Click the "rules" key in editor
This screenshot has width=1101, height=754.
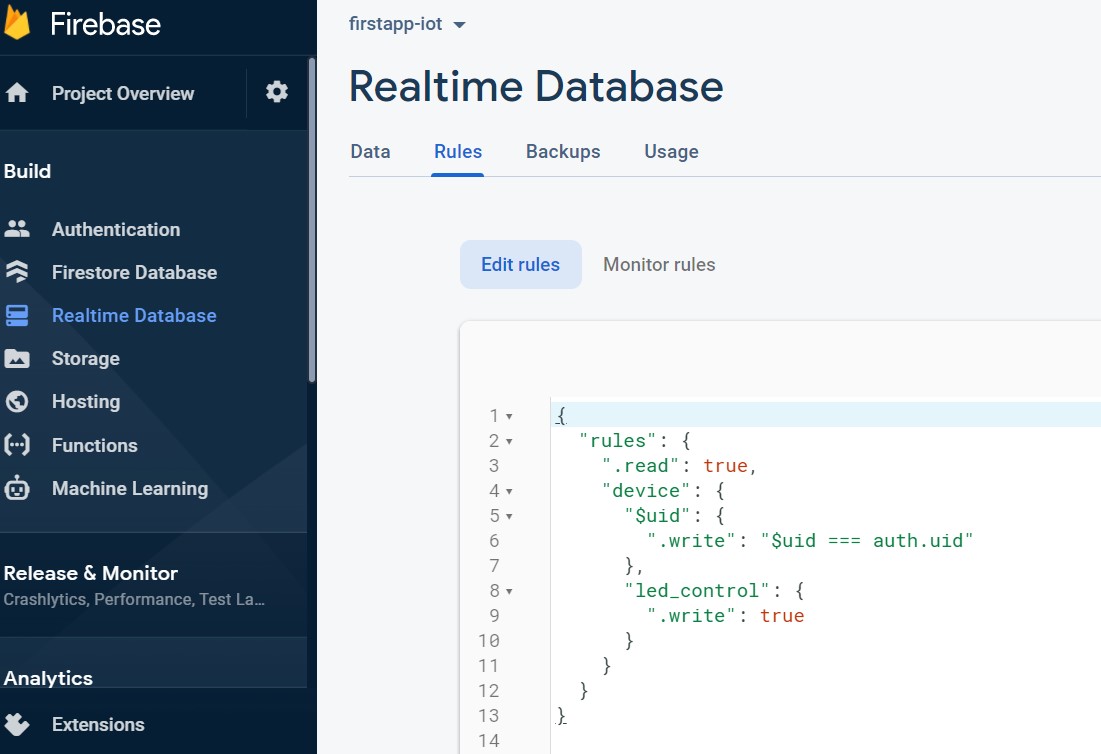[x=617, y=441]
